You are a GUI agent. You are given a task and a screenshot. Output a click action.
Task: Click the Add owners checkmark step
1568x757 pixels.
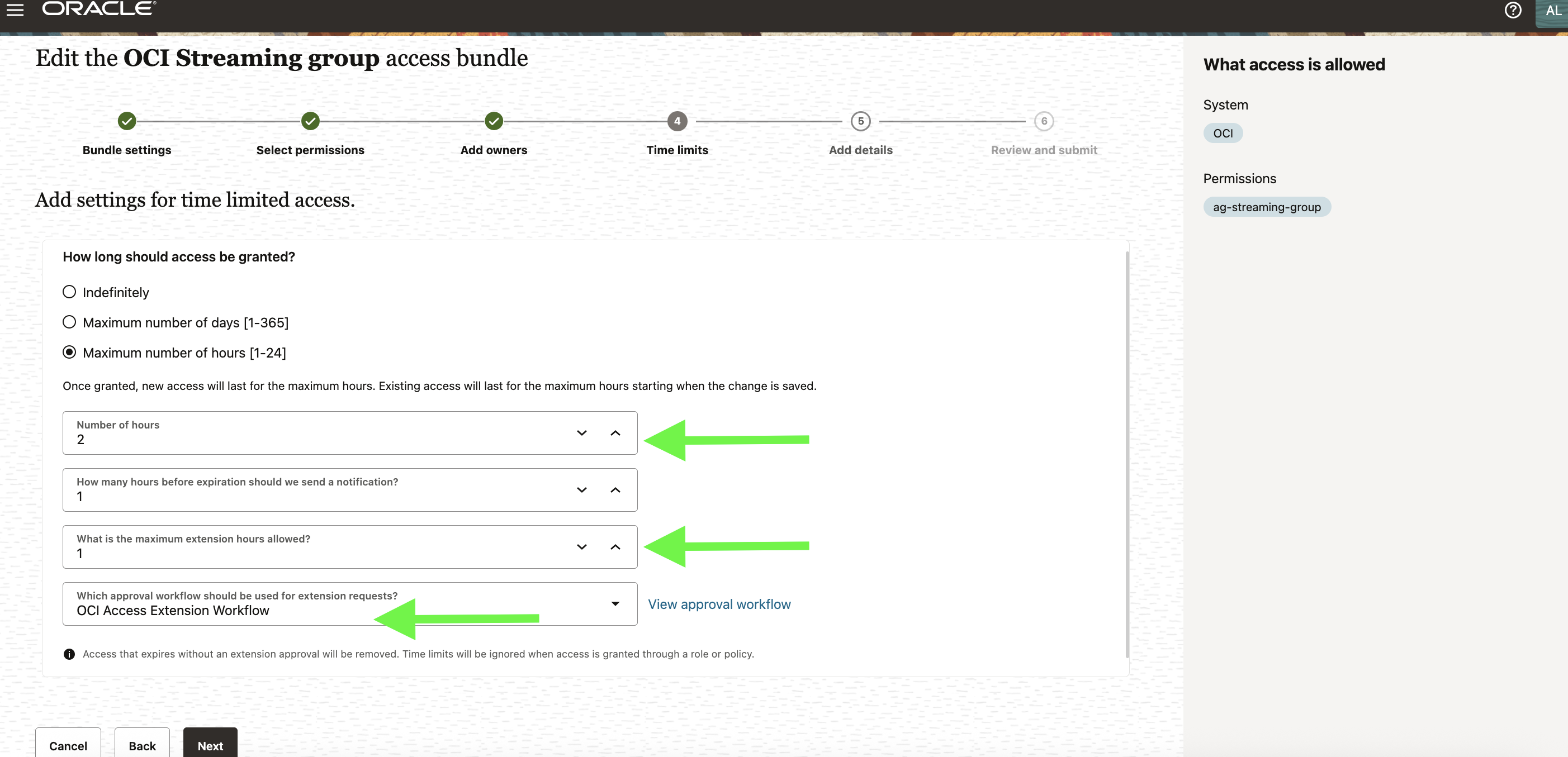(494, 121)
